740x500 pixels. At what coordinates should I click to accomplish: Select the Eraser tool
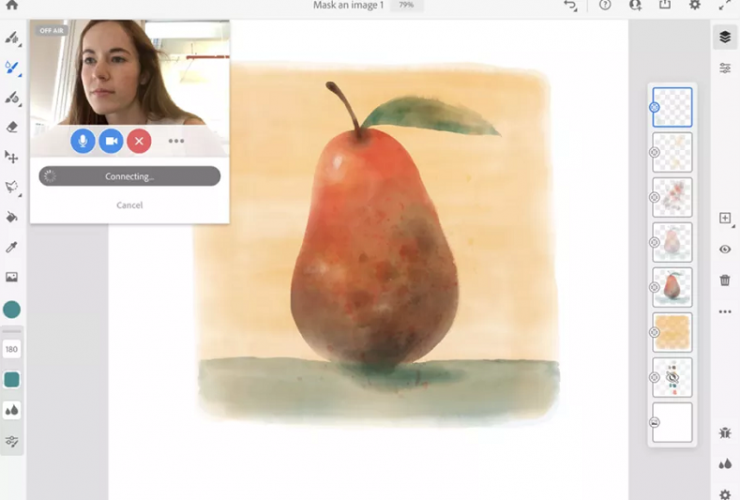(12, 127)
